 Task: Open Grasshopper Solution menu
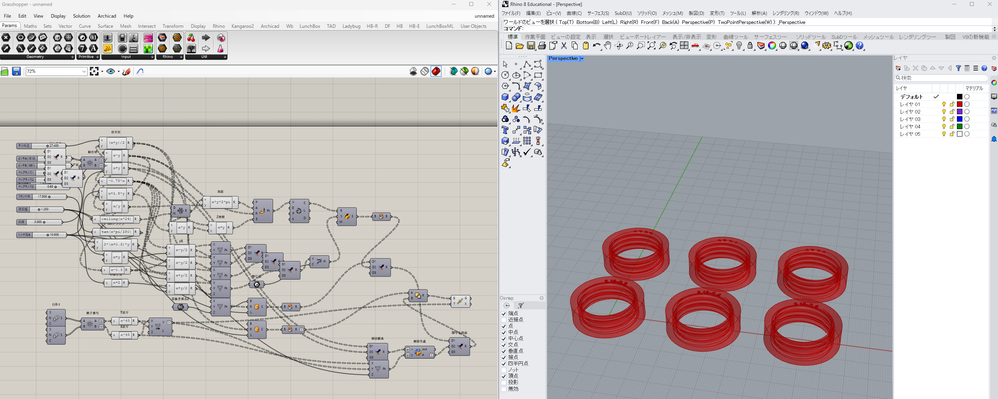coord(81,15)
